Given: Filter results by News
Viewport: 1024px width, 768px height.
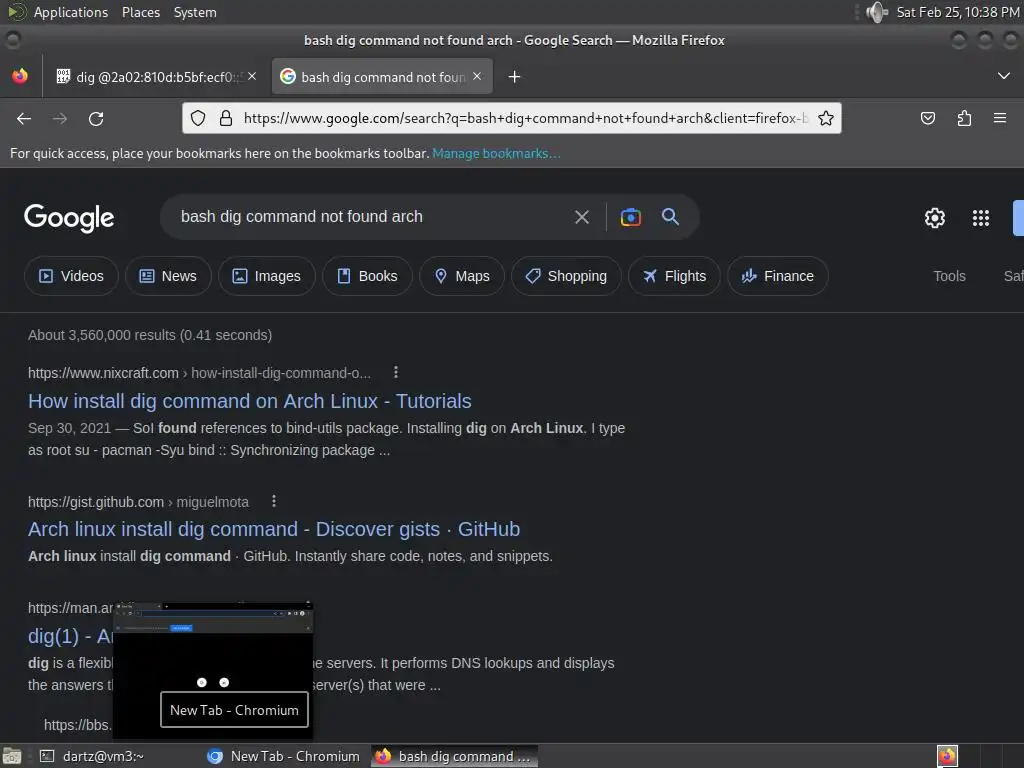Looking at the screenshot, I should (x=168, y=276).
